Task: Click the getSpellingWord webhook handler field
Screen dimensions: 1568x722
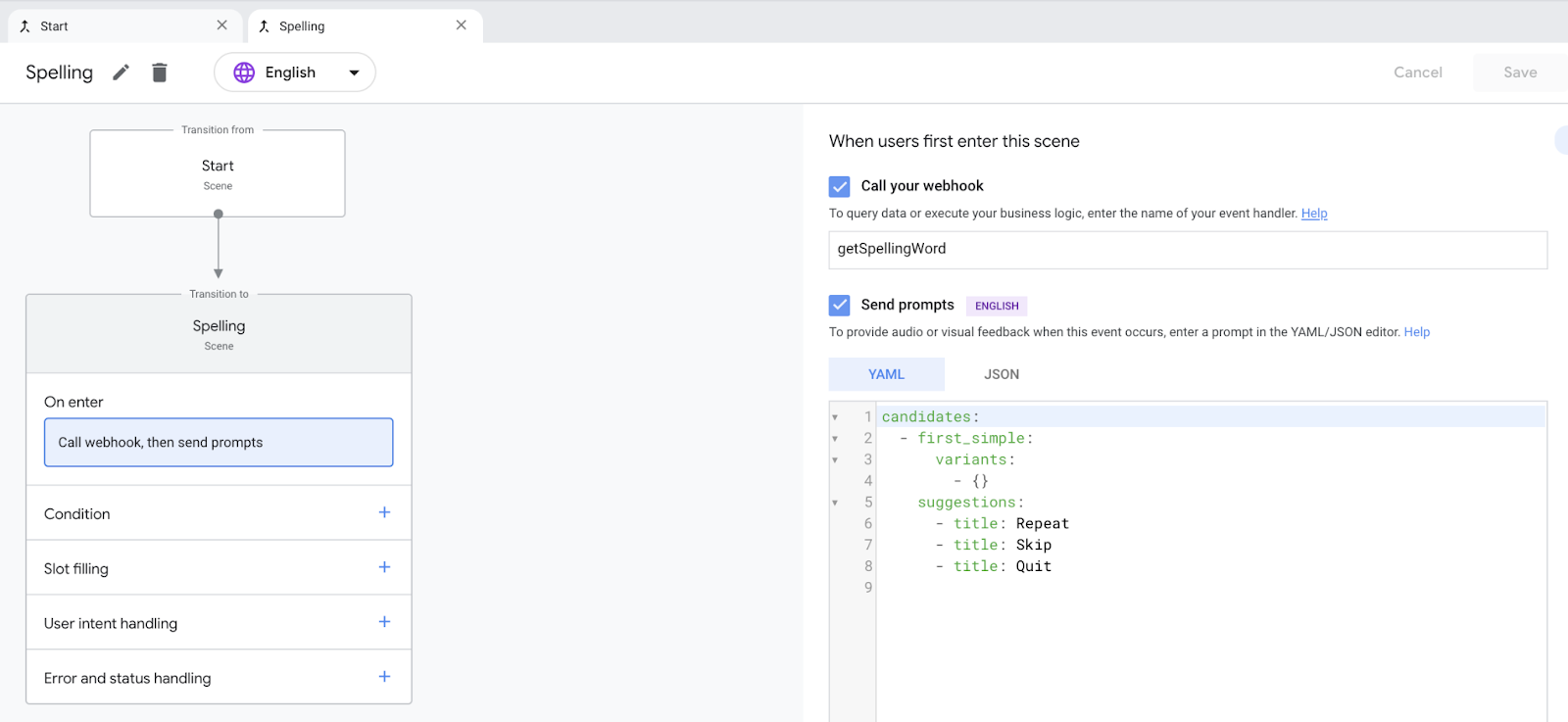Action: (x=1187, y=249)
